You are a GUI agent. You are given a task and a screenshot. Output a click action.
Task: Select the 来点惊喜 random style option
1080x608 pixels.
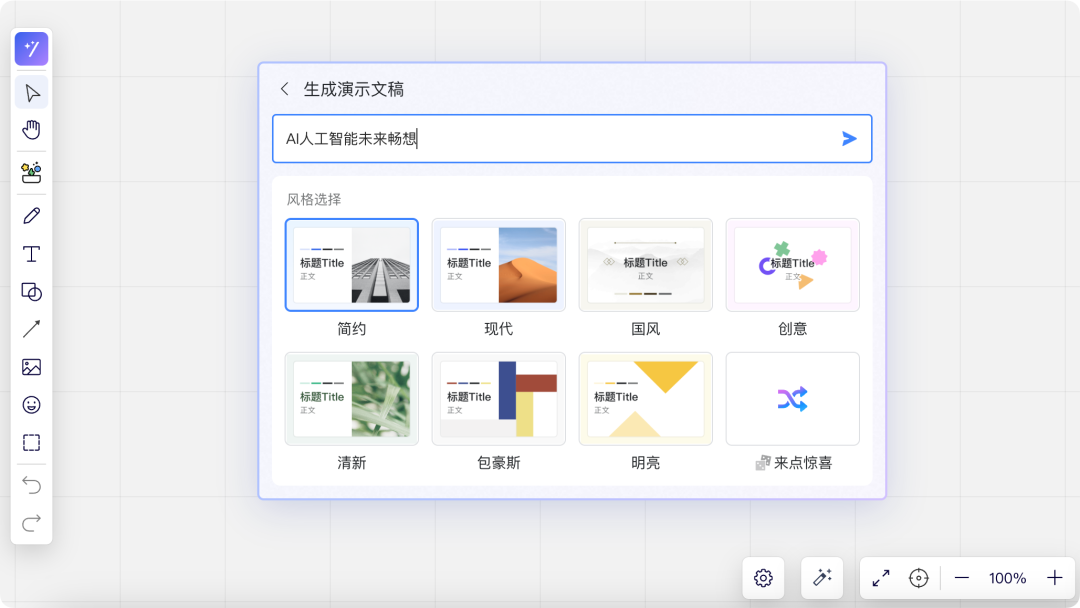[792, 399]
